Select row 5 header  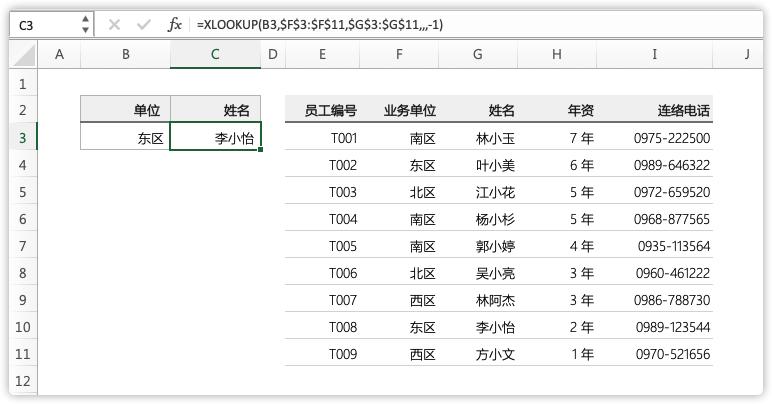point(23,191)
